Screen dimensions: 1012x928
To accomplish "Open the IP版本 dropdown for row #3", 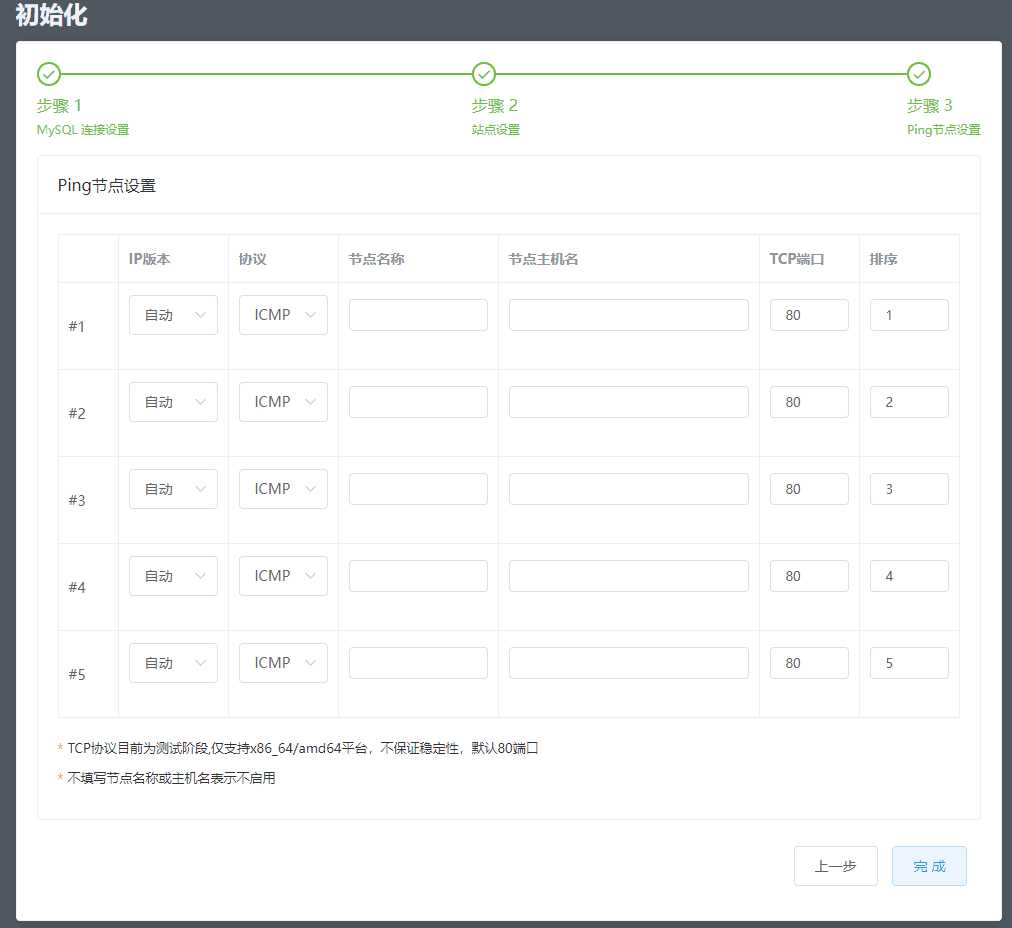I will click(x=173, y=489).
